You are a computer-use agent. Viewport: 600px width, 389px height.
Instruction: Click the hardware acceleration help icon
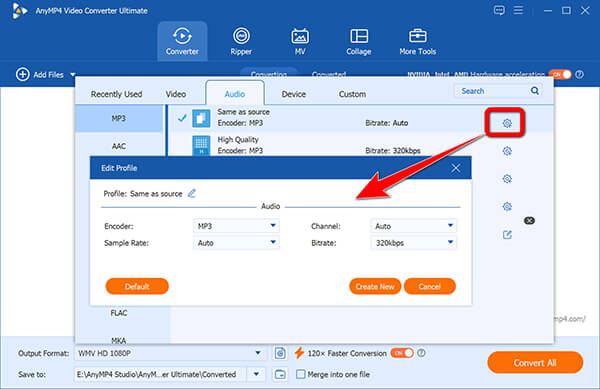coord(580,75)
